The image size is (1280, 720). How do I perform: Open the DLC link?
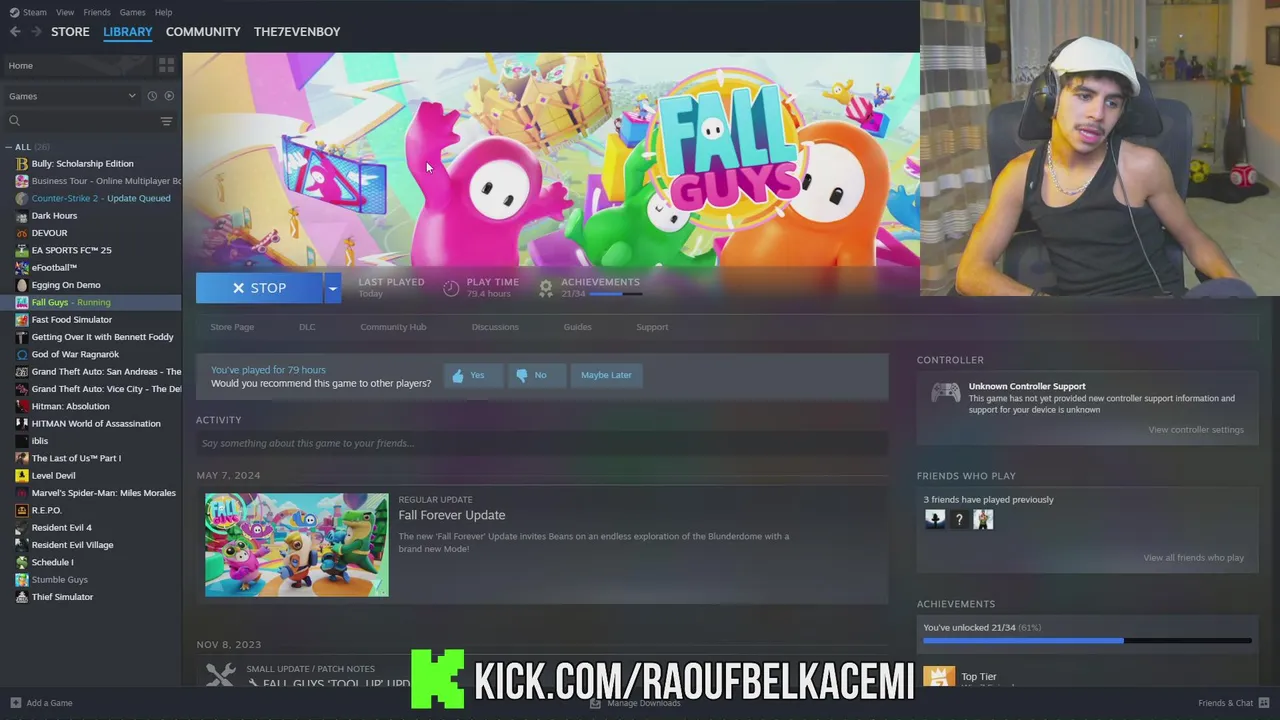pos(307,327)
